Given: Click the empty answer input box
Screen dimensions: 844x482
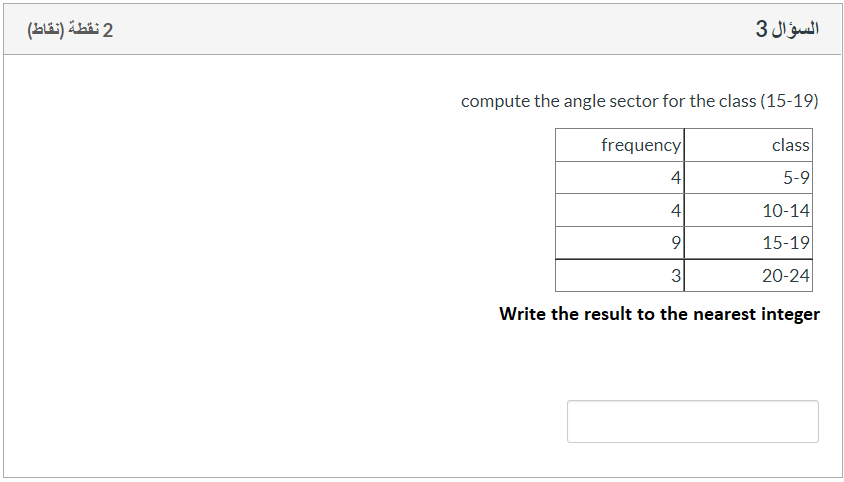Looking at the screenshot, I should [693, 421].
